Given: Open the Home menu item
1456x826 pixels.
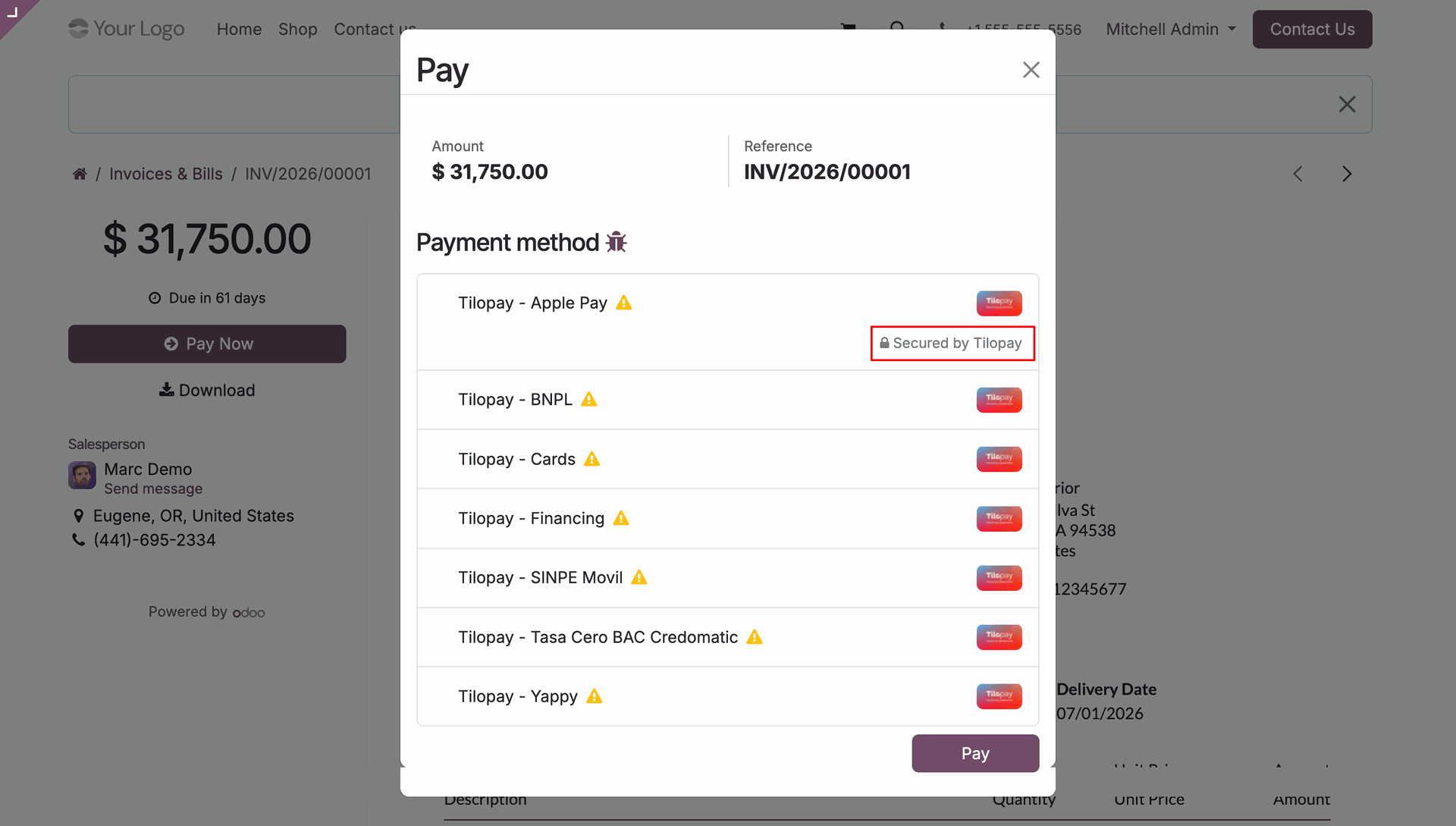Looking at the screenshot, I should click(239, 29).
